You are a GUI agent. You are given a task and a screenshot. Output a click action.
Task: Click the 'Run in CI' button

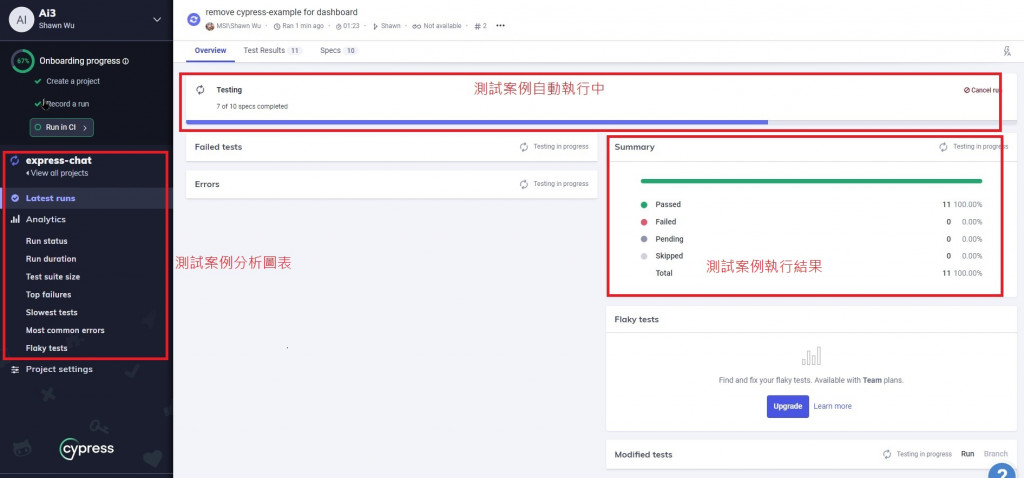click(x=61, y=127)
